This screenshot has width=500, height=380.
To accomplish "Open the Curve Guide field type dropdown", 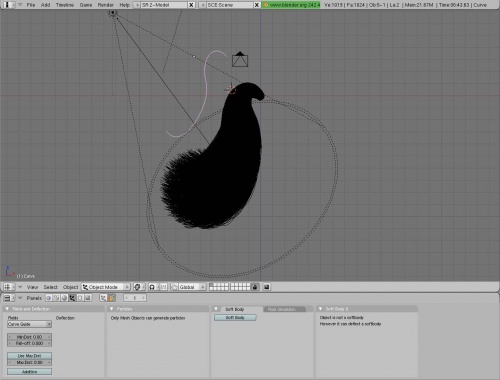I will point(29,324).
